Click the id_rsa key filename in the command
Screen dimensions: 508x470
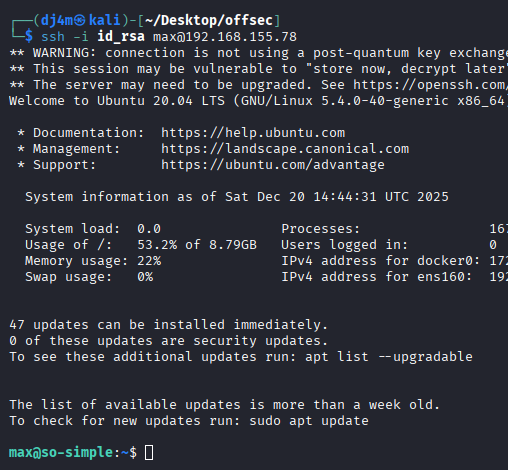click(x=121, y=36)
